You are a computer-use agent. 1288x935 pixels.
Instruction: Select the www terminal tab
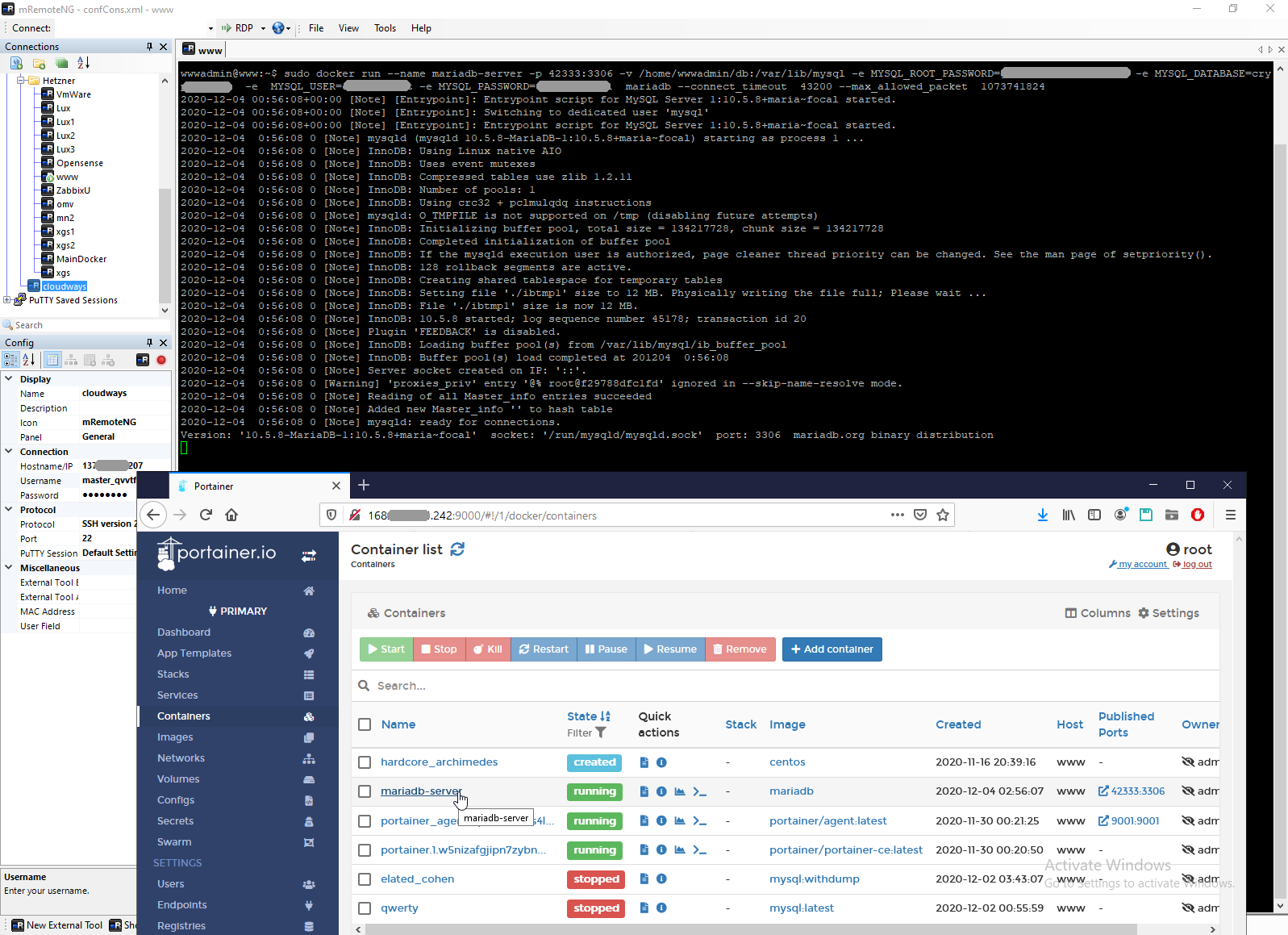tap(202, 50)
